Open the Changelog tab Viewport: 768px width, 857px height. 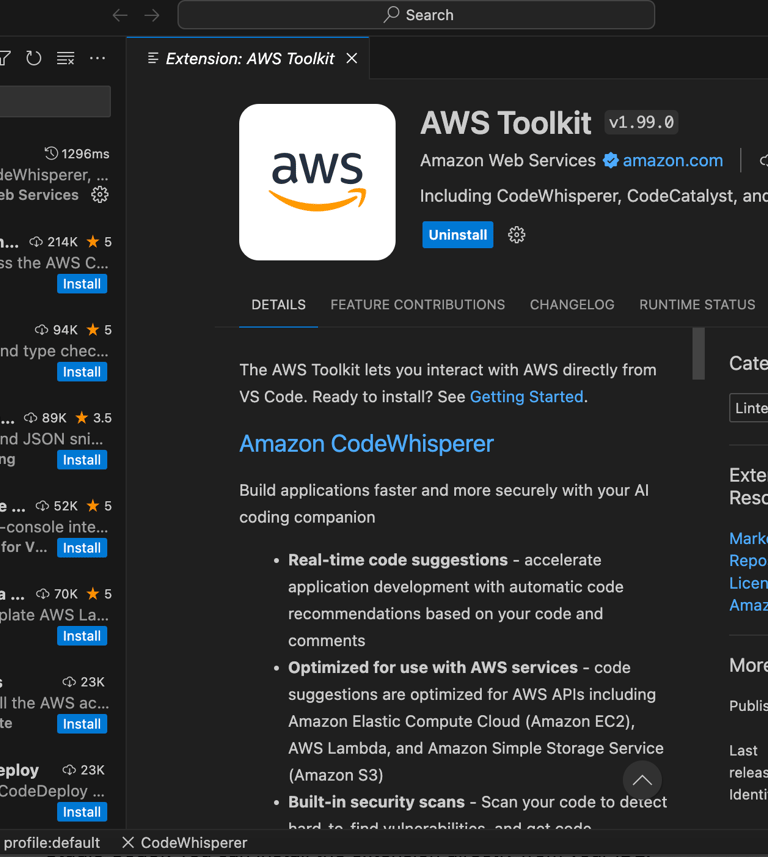pos(572,304)
